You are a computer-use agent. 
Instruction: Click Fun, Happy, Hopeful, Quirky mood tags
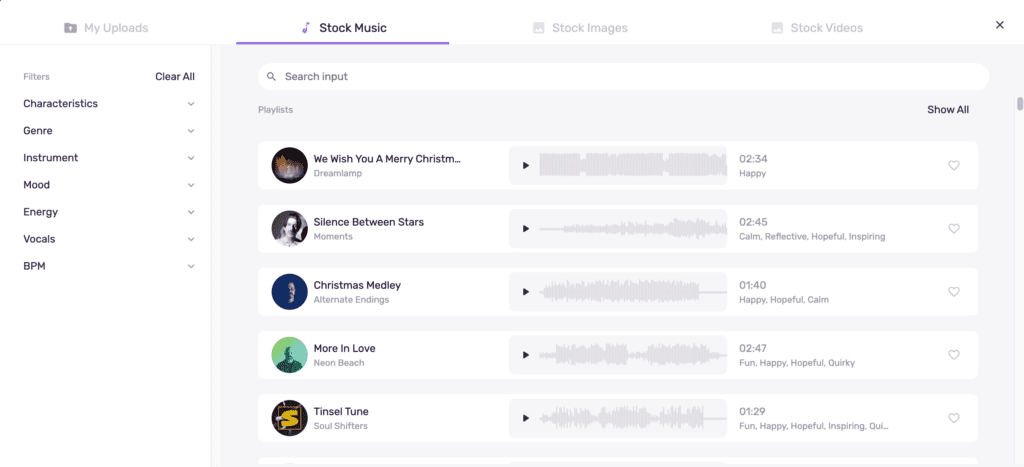point(797,363)
